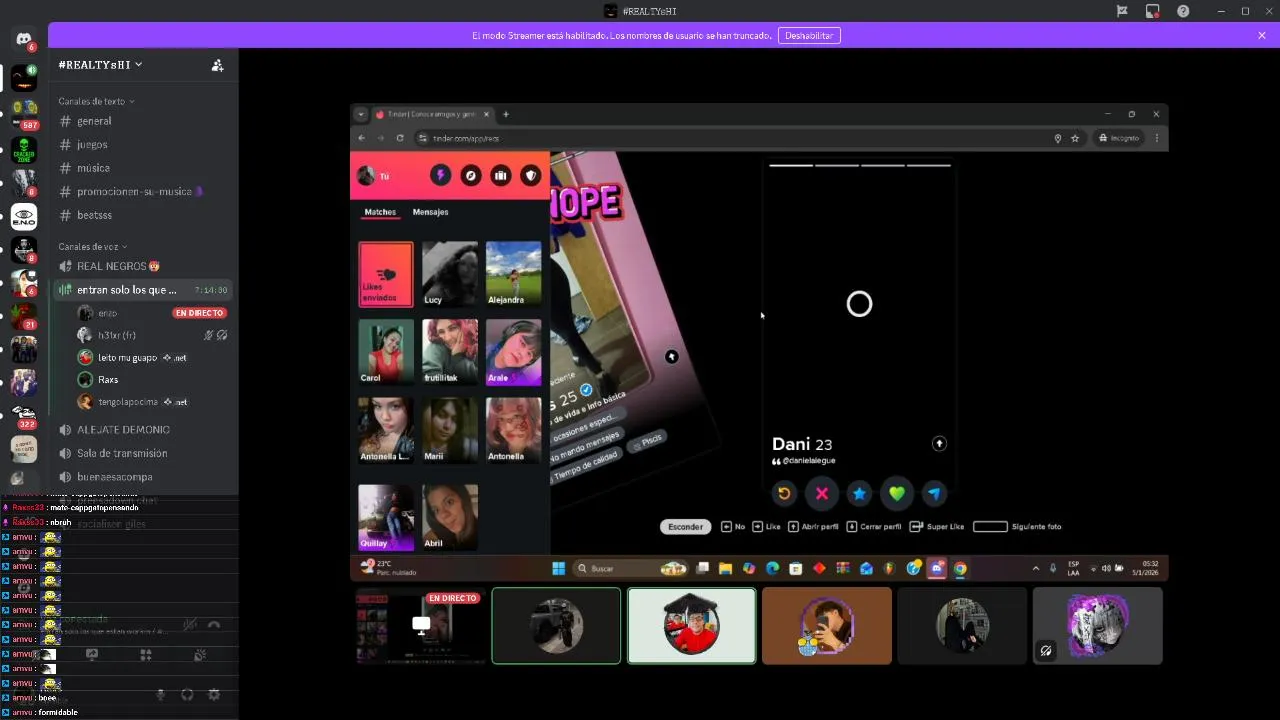Open the Chrome tab search dropdown arrow
Image resolution: width=1280 pixels, height=720 pixels.
tap(361, 114)
